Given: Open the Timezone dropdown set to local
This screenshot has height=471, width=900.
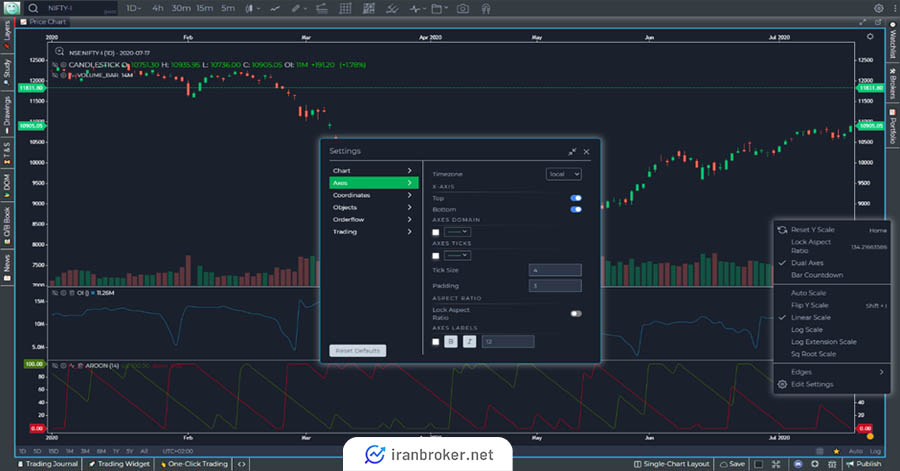Looking at the screenshot, I should click(563, 174).
